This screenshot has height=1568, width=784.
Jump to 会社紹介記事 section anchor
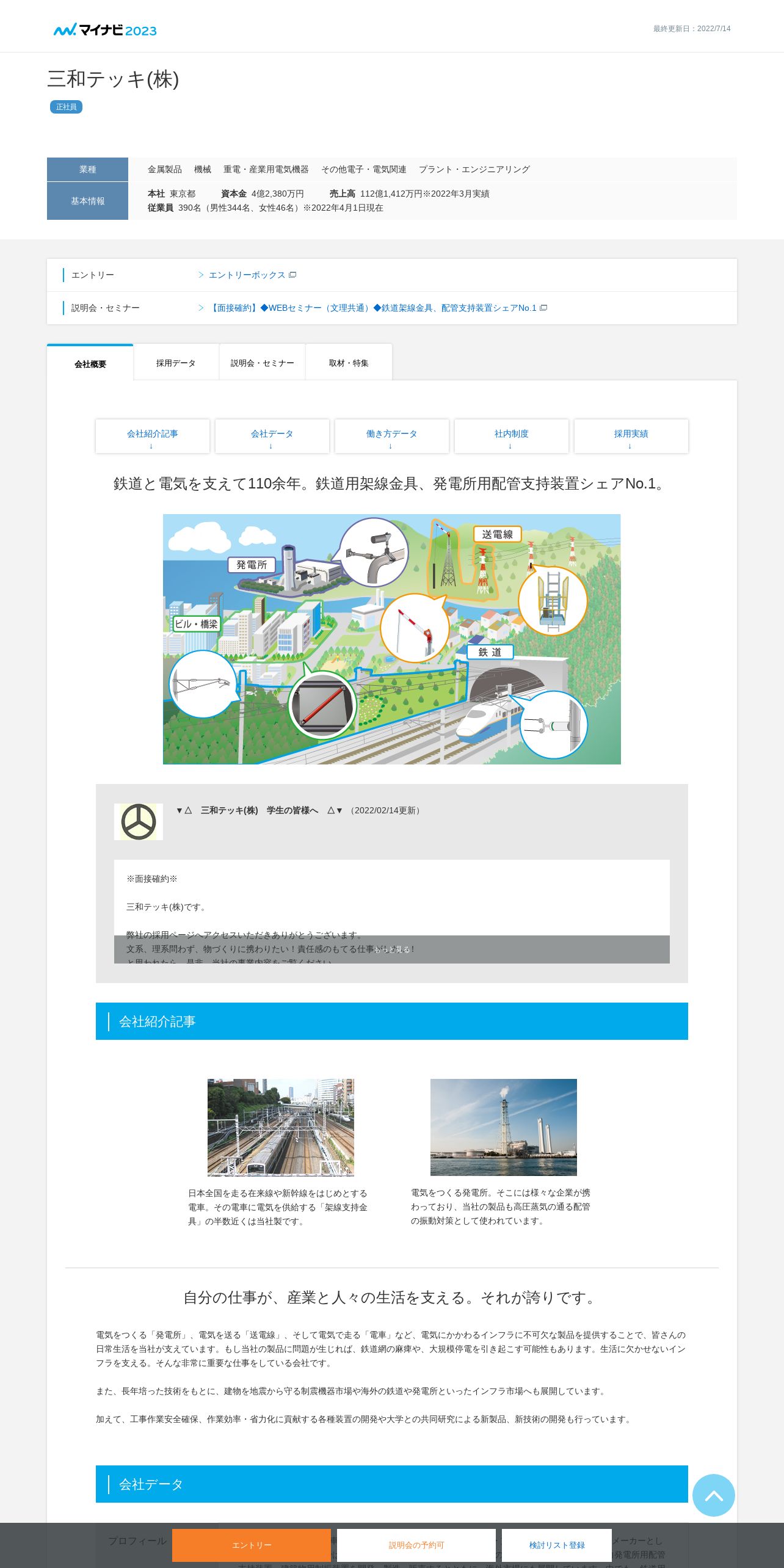pos(153,436)
